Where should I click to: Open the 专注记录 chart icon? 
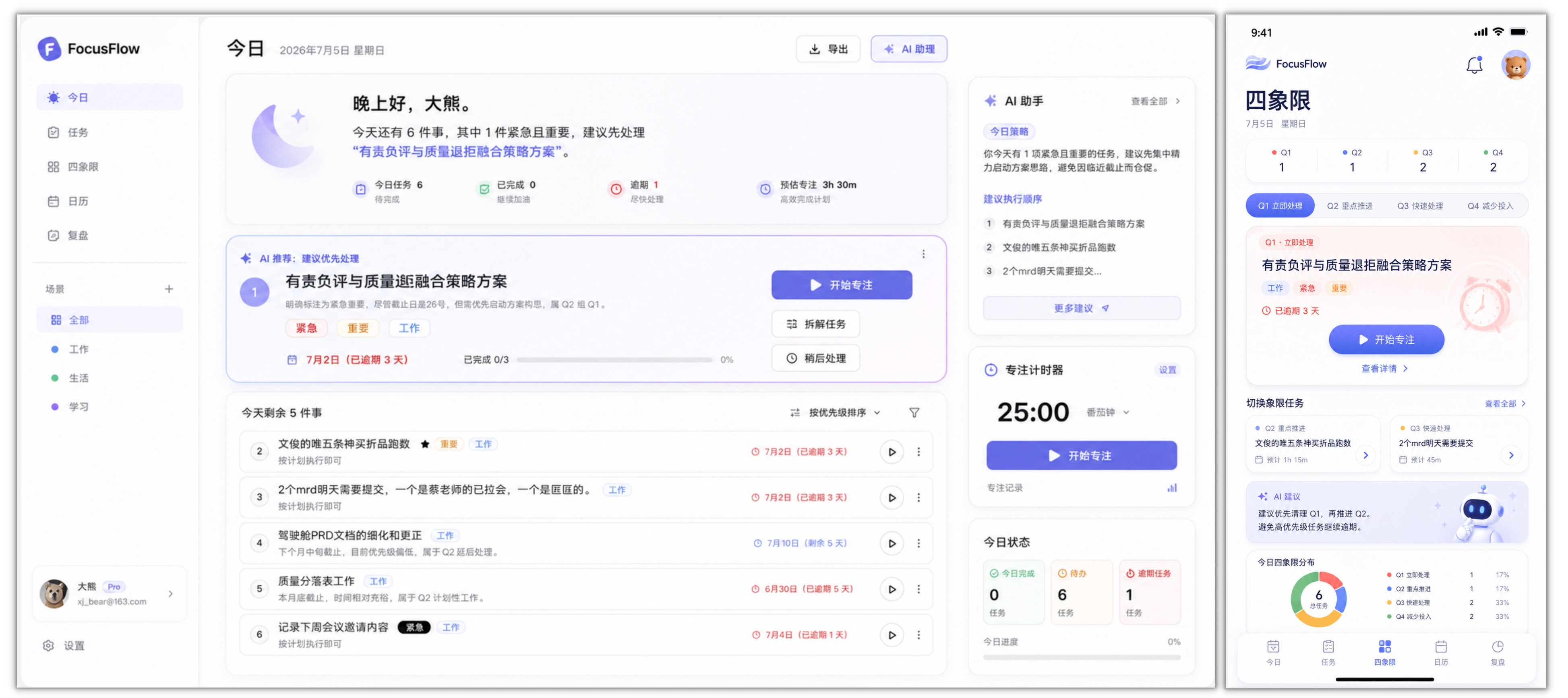(1172, 487)
